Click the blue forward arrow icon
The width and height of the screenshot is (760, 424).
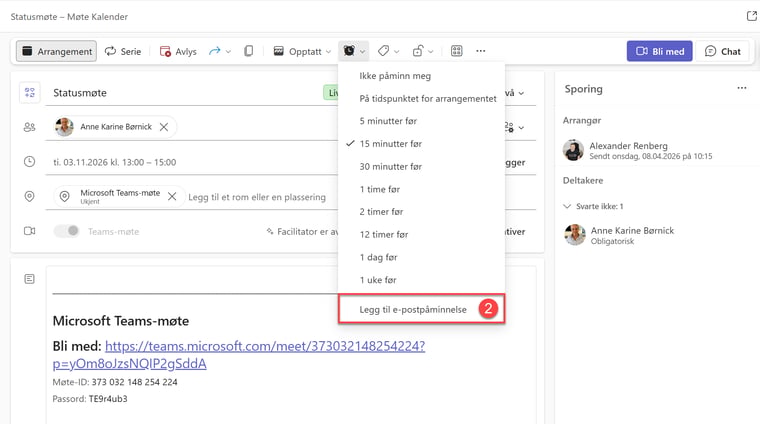click(214, 51)
